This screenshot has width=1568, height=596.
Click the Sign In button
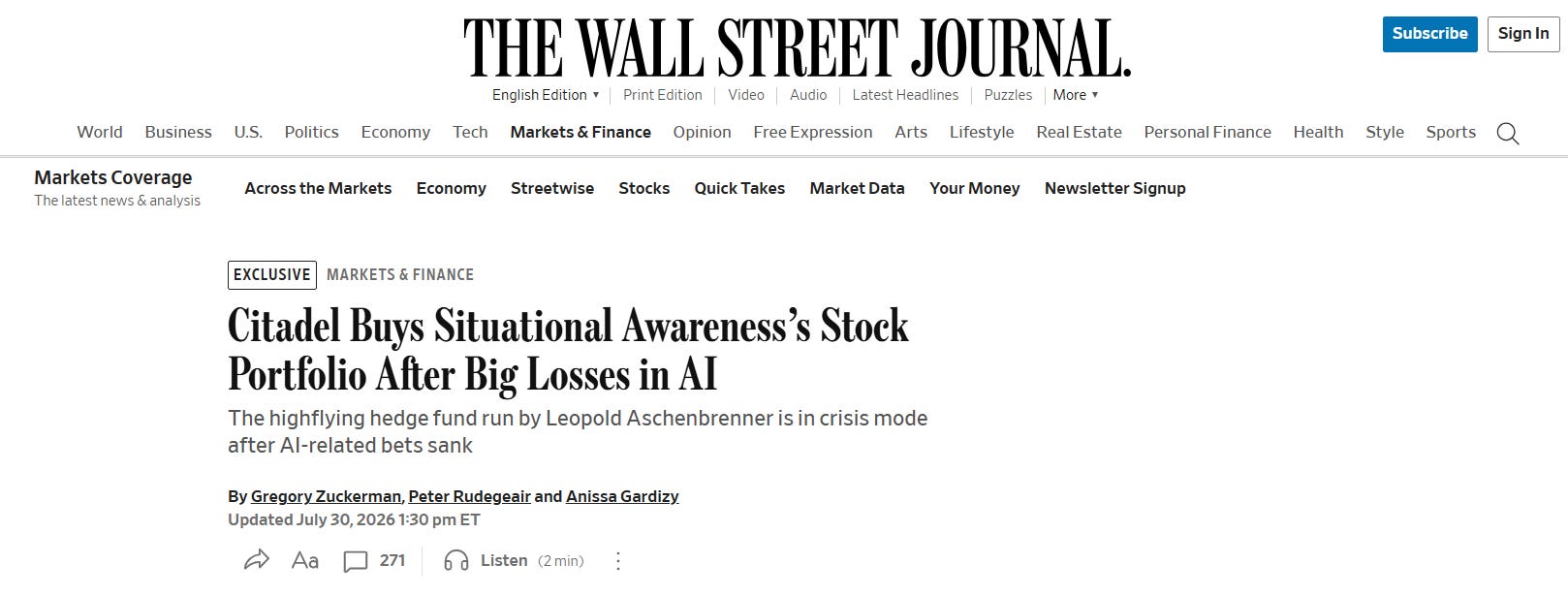pyautogui.click(x=1523, y=34)
